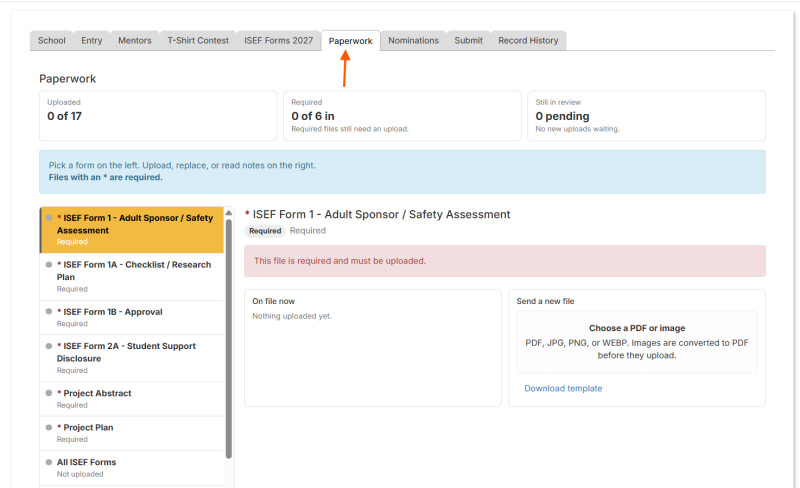Select the Project Abstract form item
The height and width of the screenshot is (488, 800).
pyautogui.click(x=132, y=399)
